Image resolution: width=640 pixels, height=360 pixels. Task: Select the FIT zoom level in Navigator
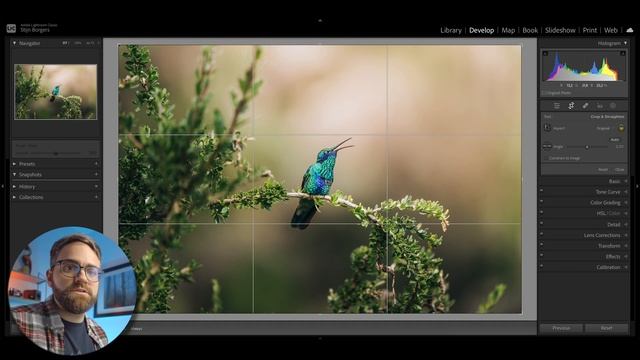[65, 43]
